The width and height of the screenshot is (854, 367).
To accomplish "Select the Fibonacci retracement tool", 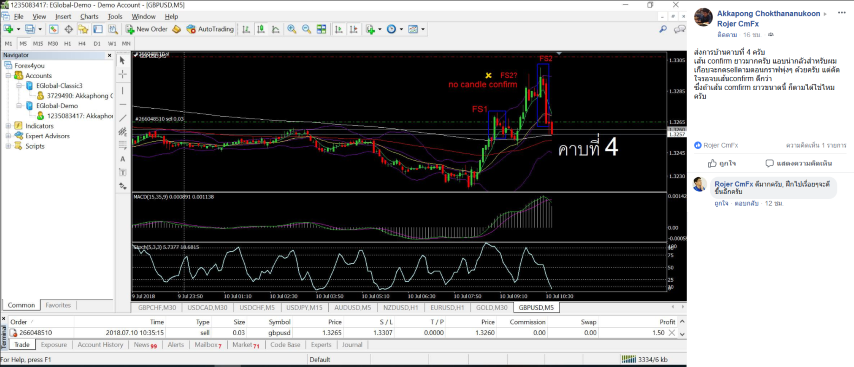I will [x=122, y=145].
